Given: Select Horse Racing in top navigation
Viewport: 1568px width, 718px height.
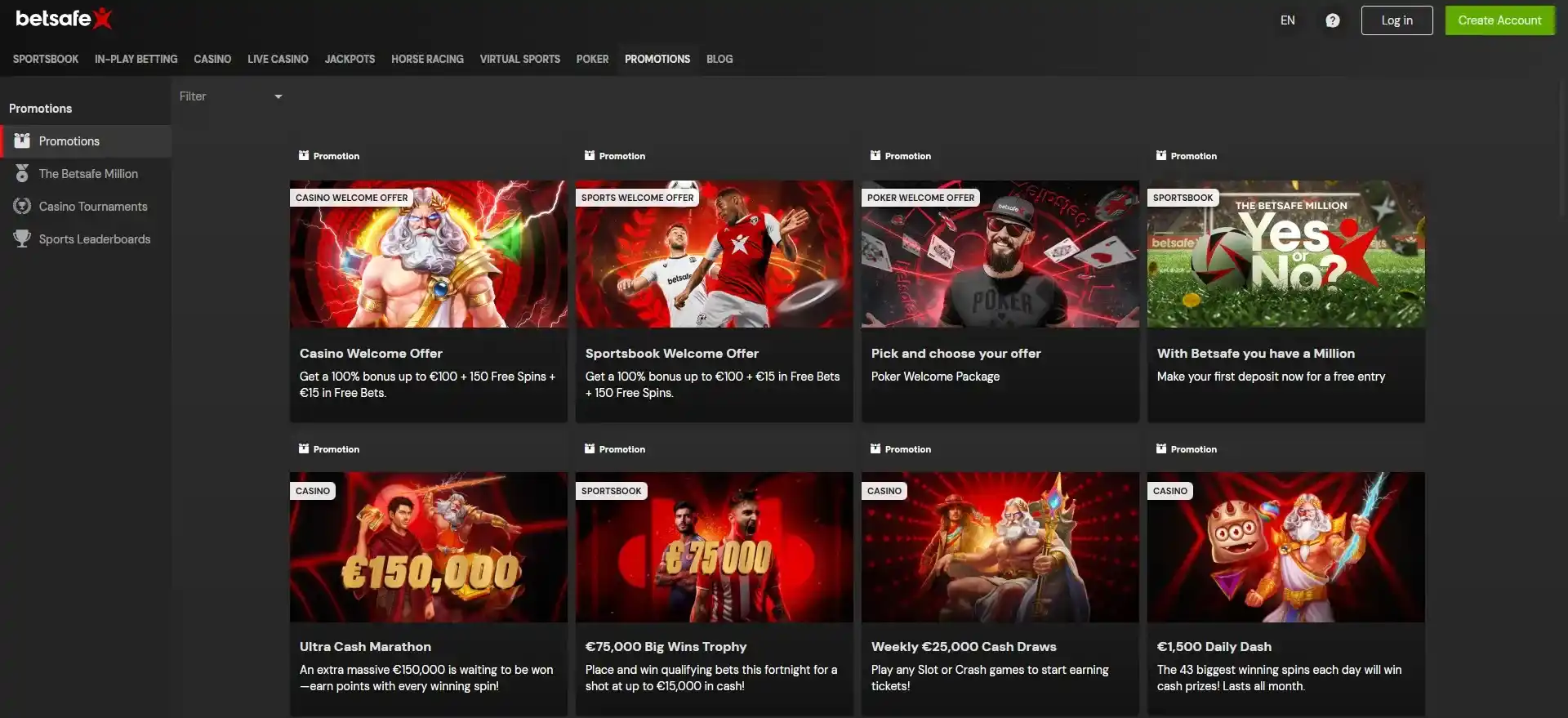Looking at the screenshot, I should pyautogui.click(x=427, y=60).
